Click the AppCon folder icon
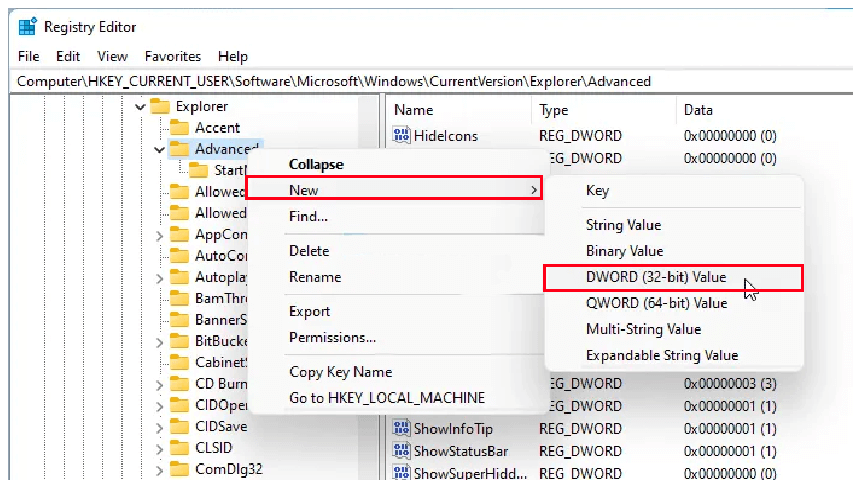Viewport: 866px width, 493px height. tap(179, 235)
